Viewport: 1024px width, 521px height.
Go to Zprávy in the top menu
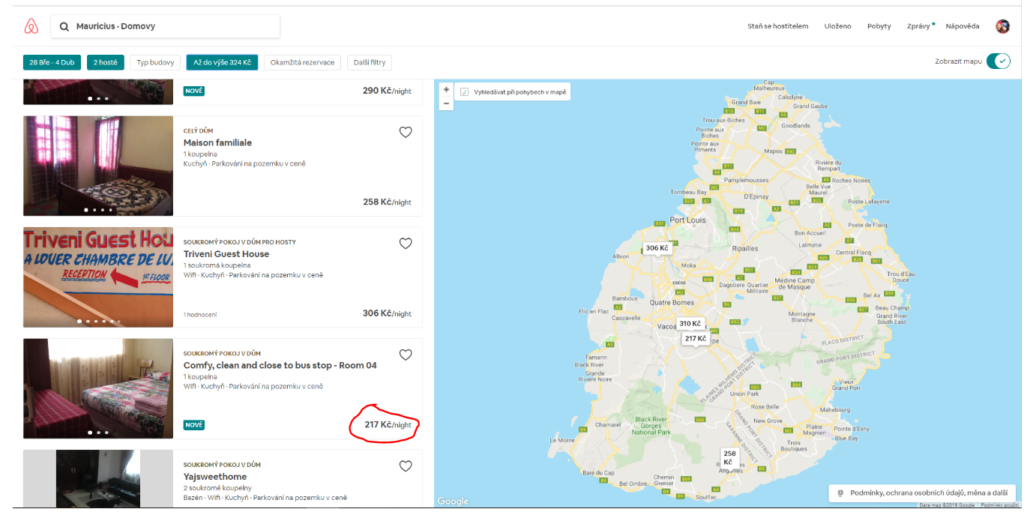pyautogui.click(x=918, y=26)
